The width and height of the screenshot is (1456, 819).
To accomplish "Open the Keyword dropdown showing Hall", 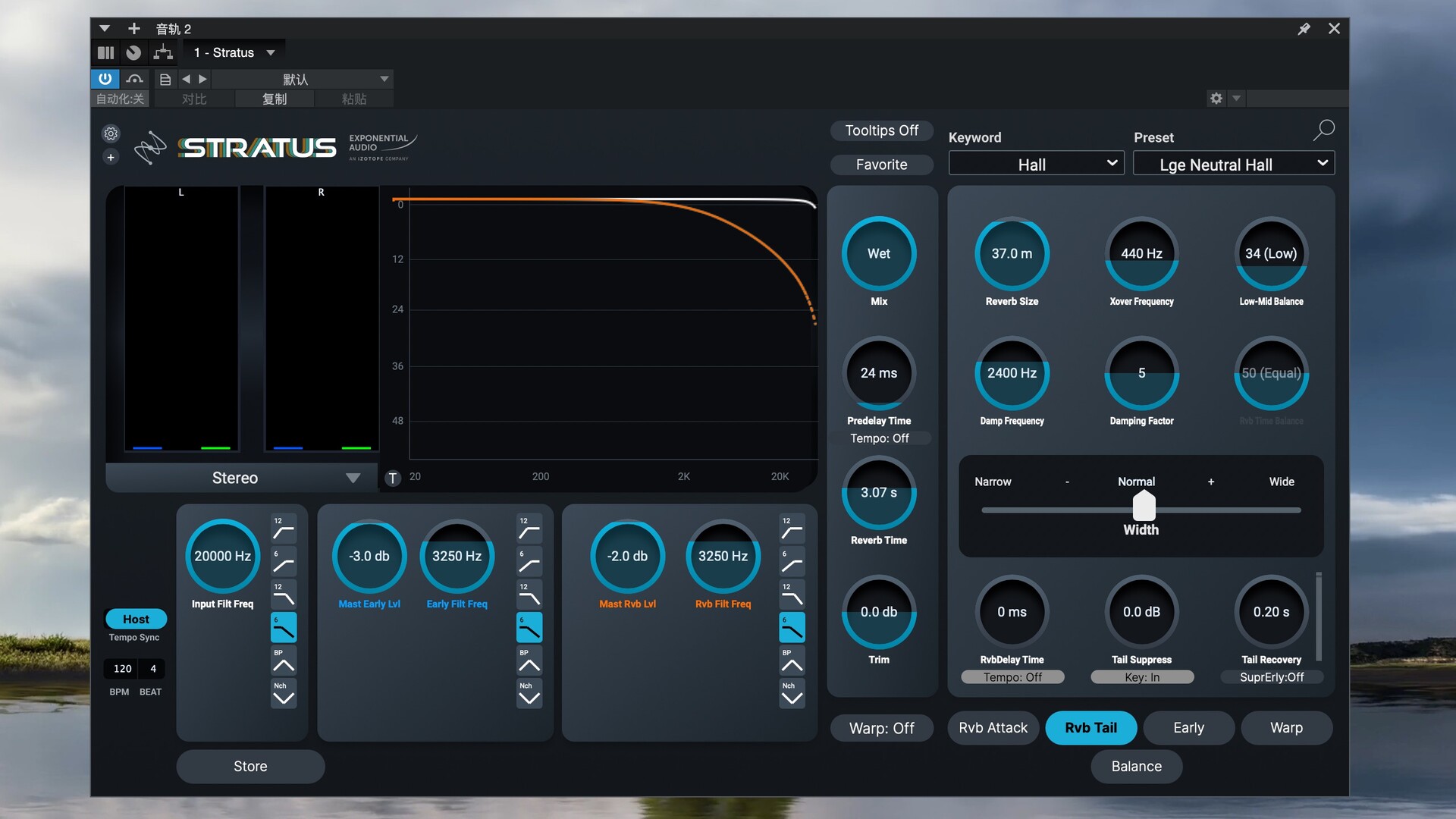I will coord(1036,164).
